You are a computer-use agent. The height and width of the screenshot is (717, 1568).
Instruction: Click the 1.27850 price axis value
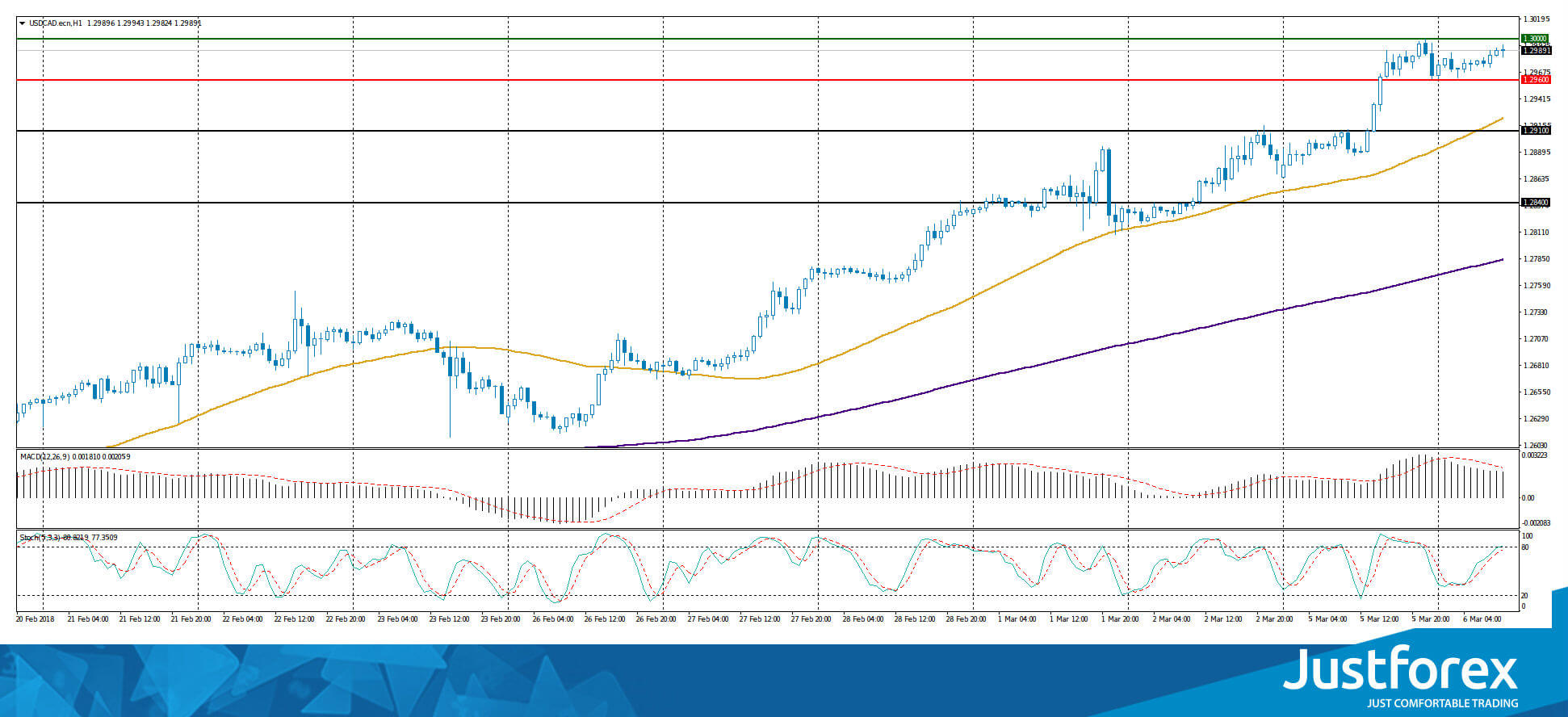pyautogui.click(x=1536, y=259)
